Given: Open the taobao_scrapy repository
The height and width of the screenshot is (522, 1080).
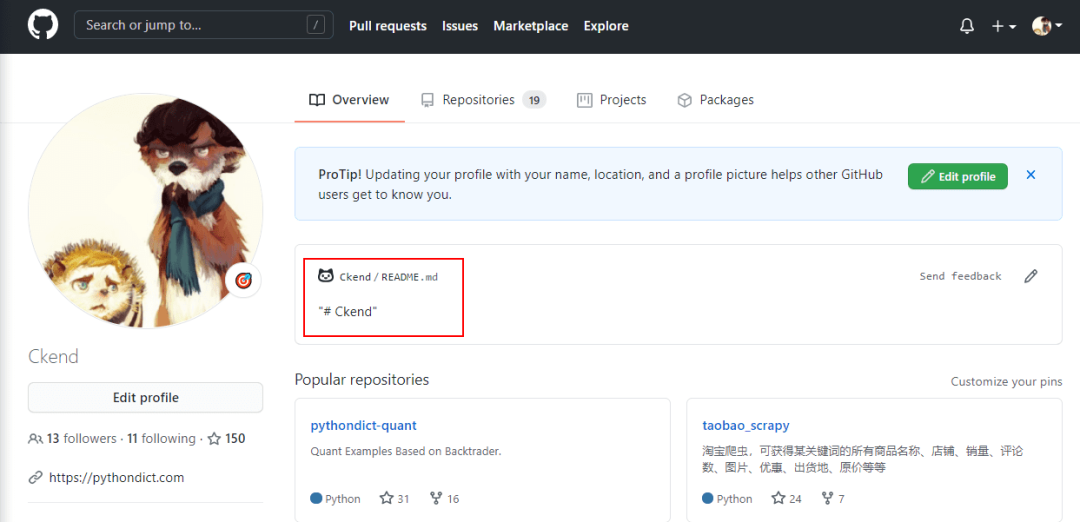Looking at the screenshot, I should coord(745,425).
